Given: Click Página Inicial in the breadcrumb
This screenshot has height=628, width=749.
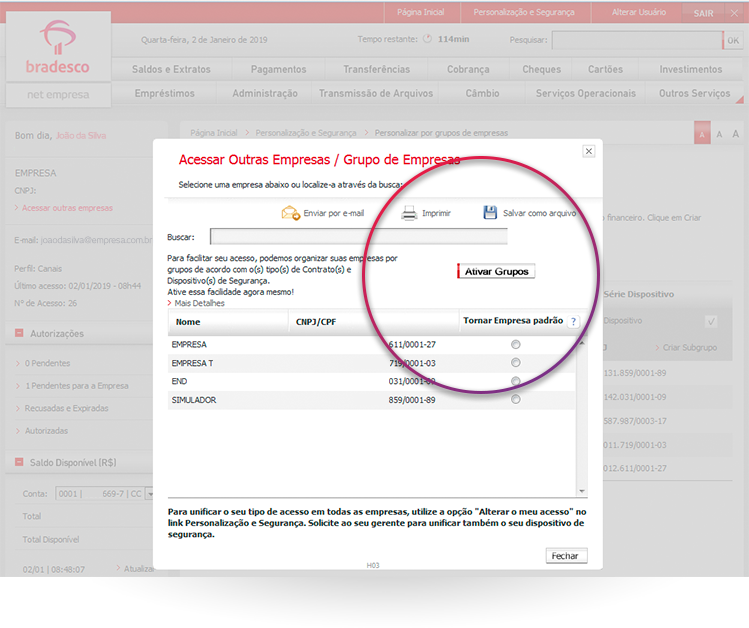Looking at the screenshot, I should pos(214,133).
